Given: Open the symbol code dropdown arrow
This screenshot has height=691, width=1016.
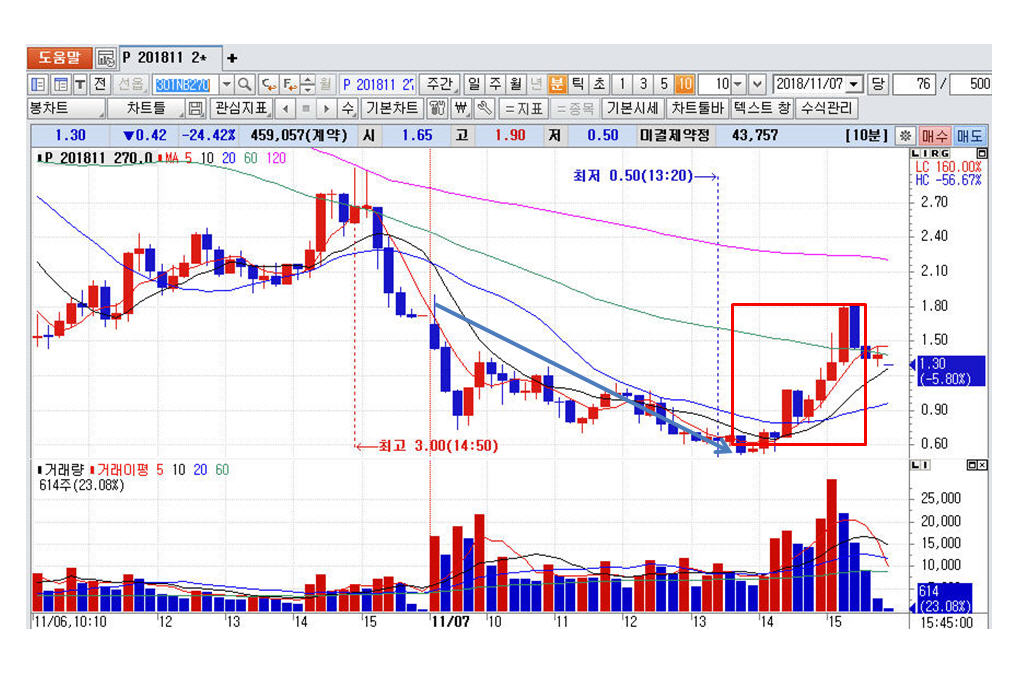Looking at the screenshot, I should [226, 84].
